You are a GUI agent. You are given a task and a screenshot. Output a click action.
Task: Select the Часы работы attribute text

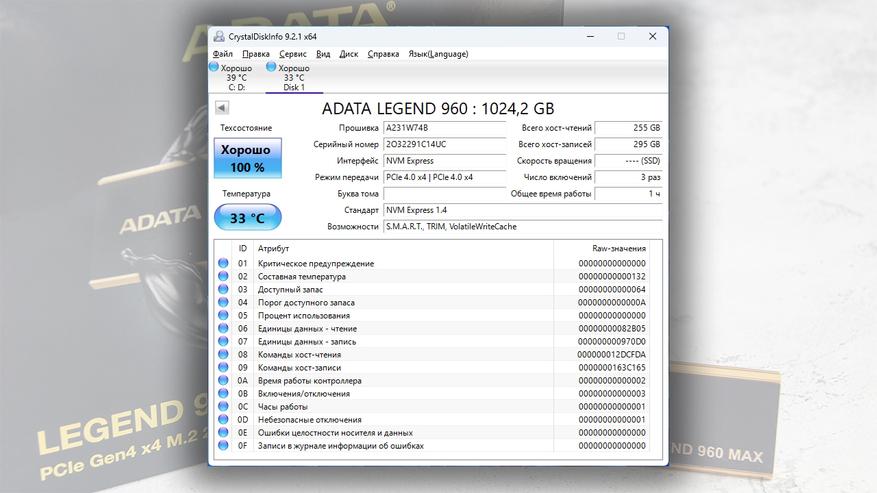[282, 407]
